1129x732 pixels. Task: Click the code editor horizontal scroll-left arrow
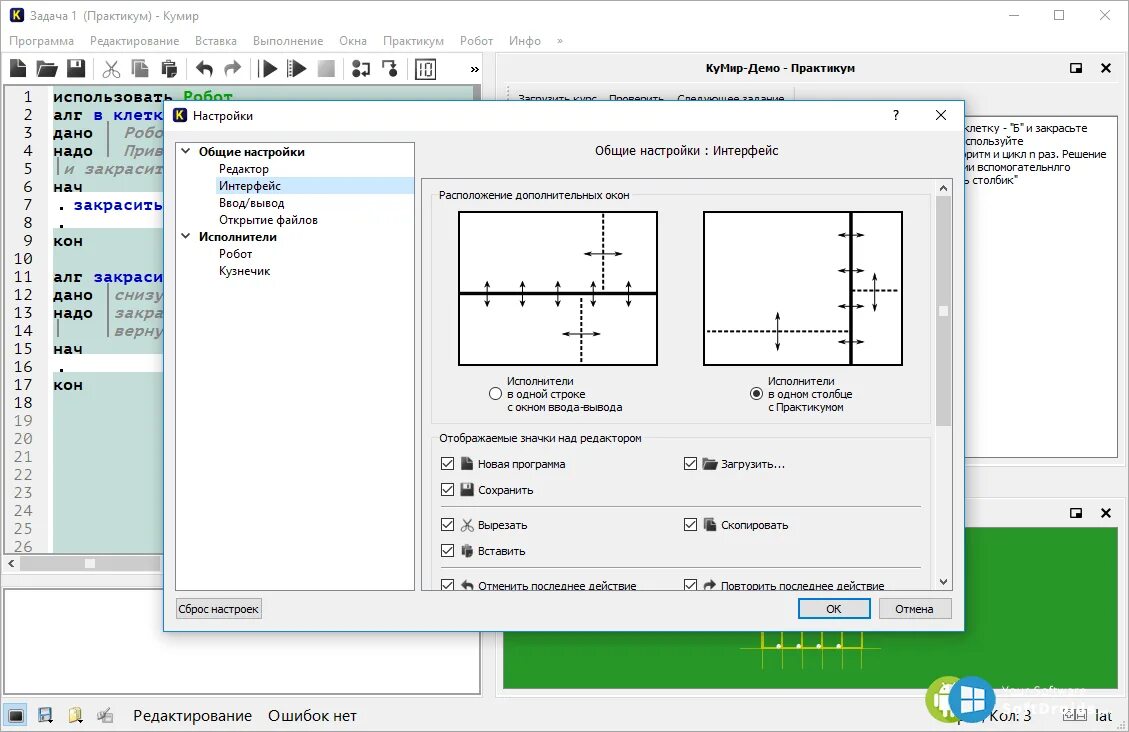coord(12,564)
